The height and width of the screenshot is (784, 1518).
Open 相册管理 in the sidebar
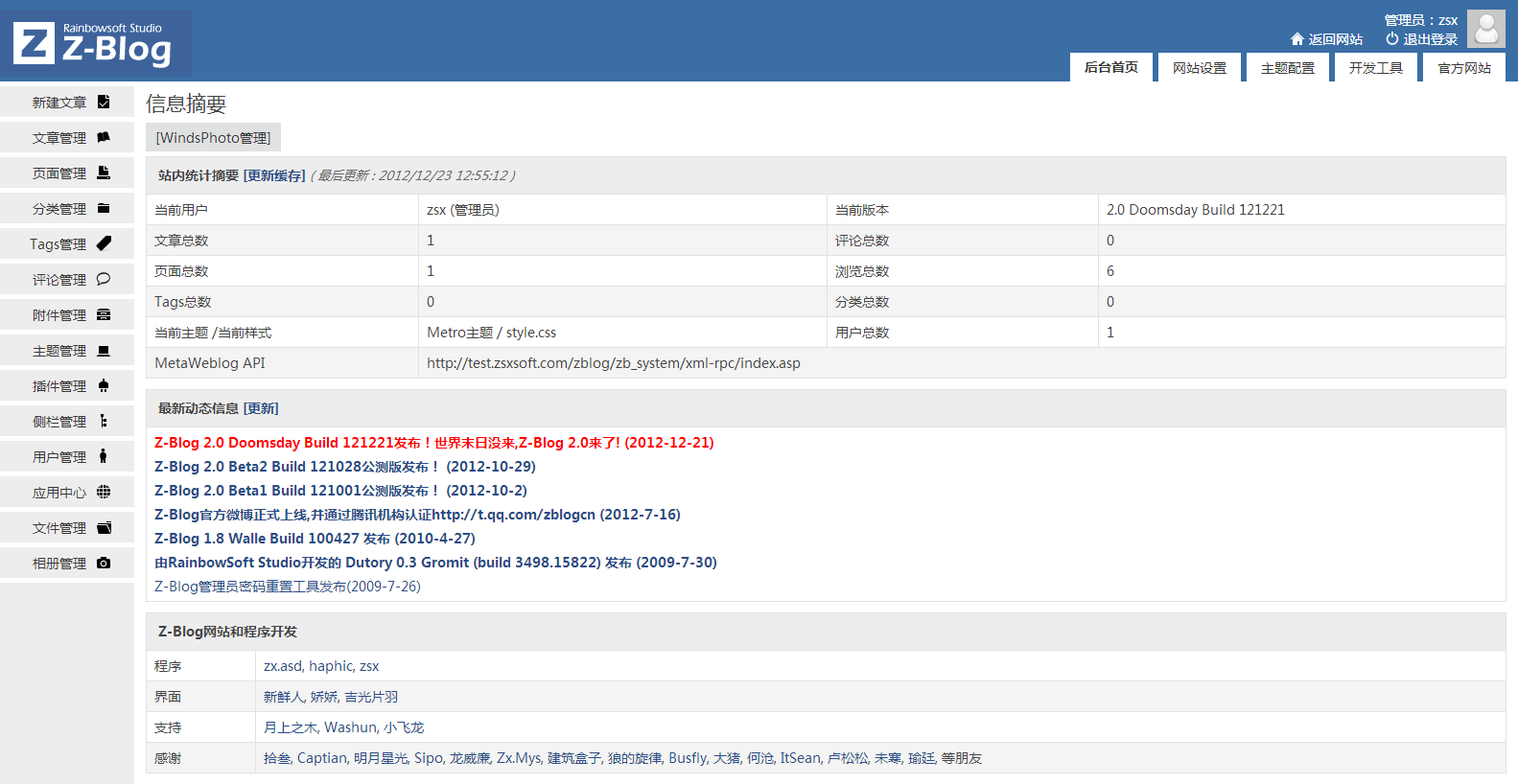67,564
